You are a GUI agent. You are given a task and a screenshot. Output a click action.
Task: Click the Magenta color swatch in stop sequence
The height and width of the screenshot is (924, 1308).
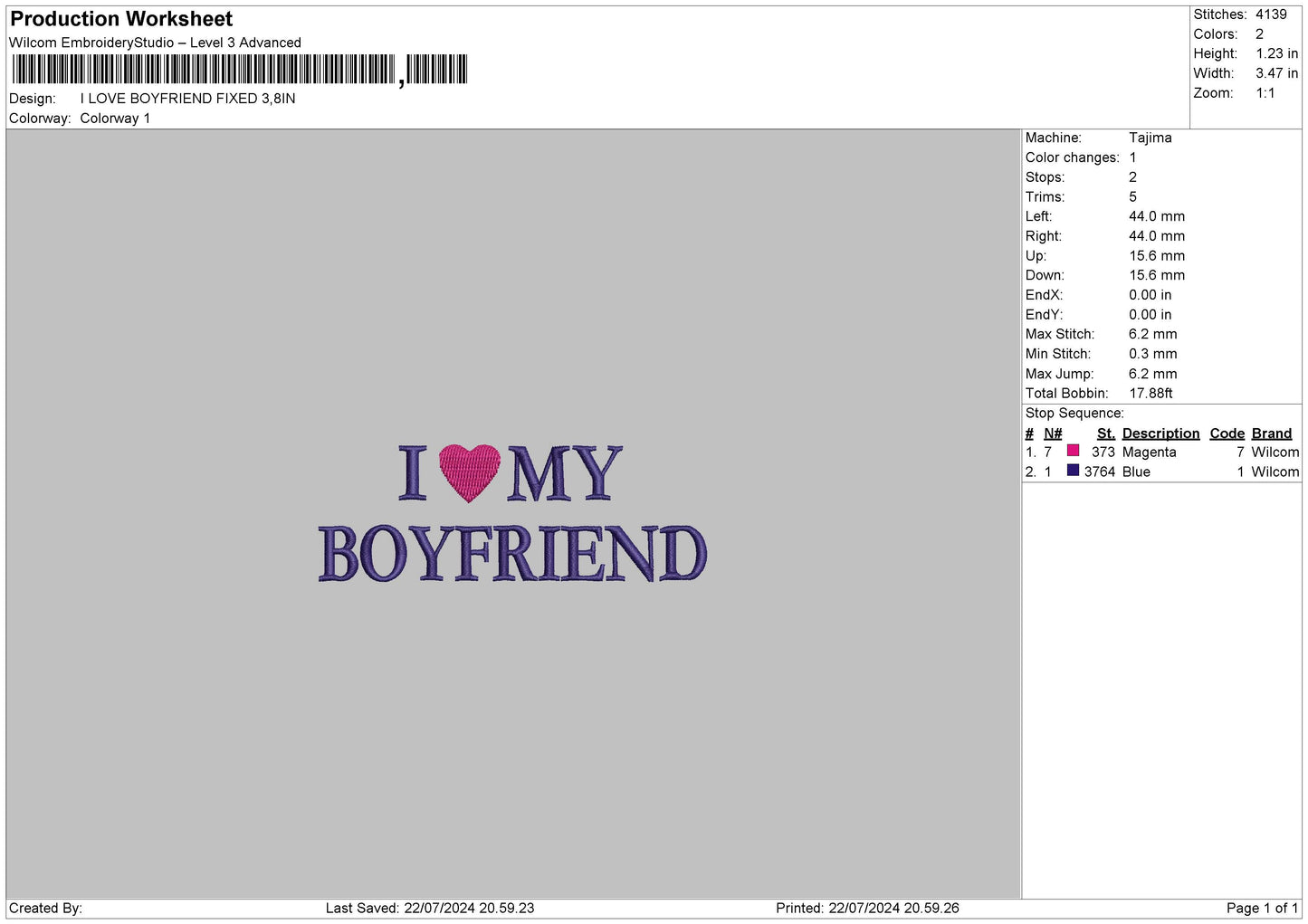tap(1073, 451)
